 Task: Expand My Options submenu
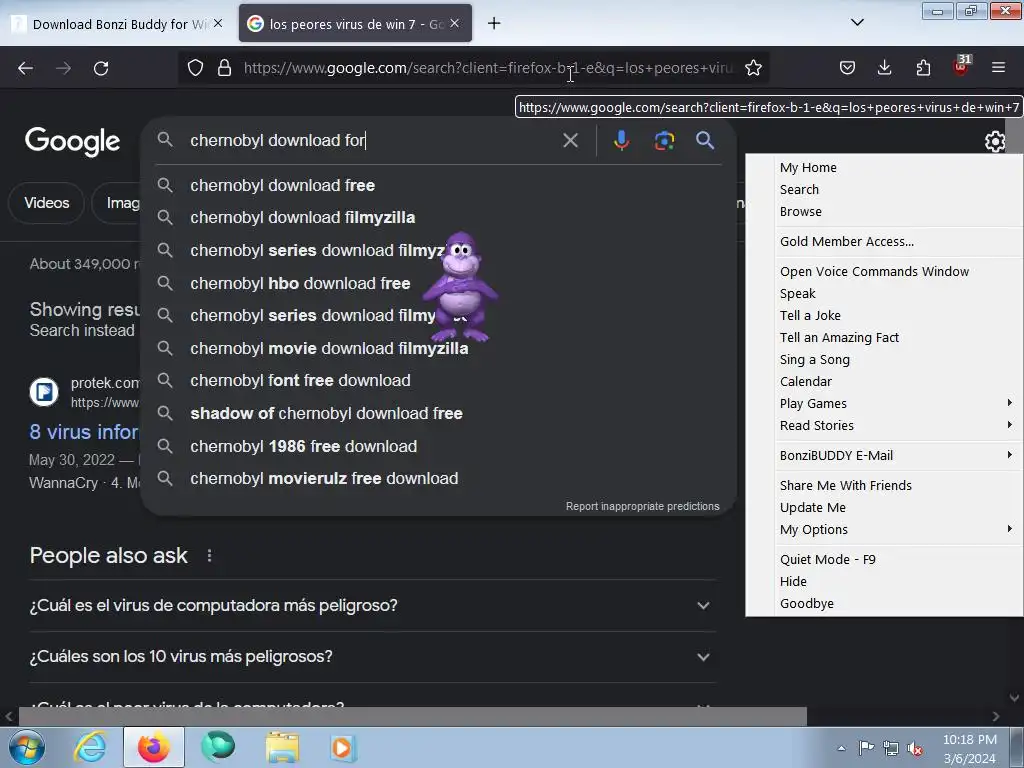(x=885, y=530)
